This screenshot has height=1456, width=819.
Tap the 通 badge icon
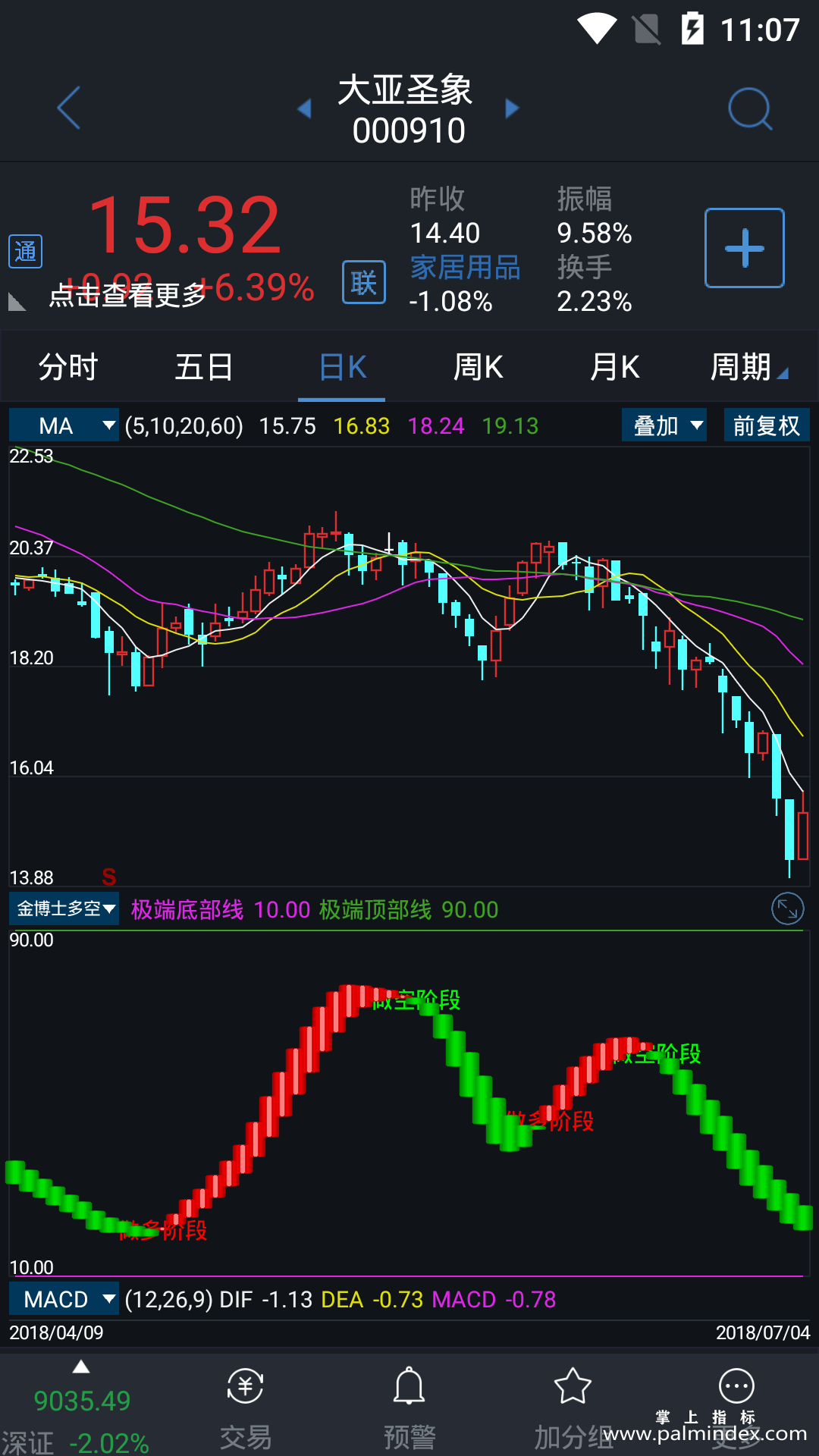(x=25, y=251)
